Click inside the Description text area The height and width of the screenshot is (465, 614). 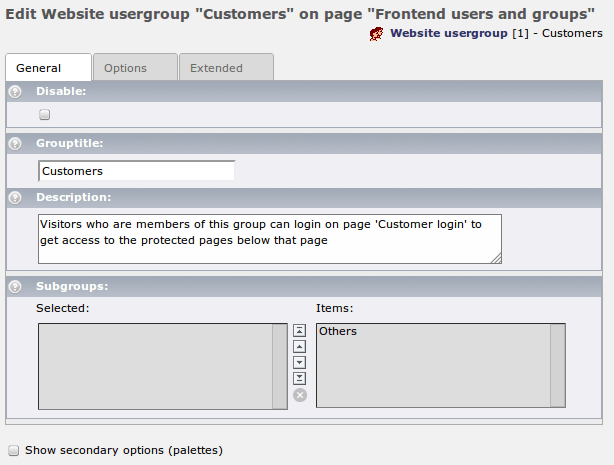pyautogui.click(x=268, y=238)
